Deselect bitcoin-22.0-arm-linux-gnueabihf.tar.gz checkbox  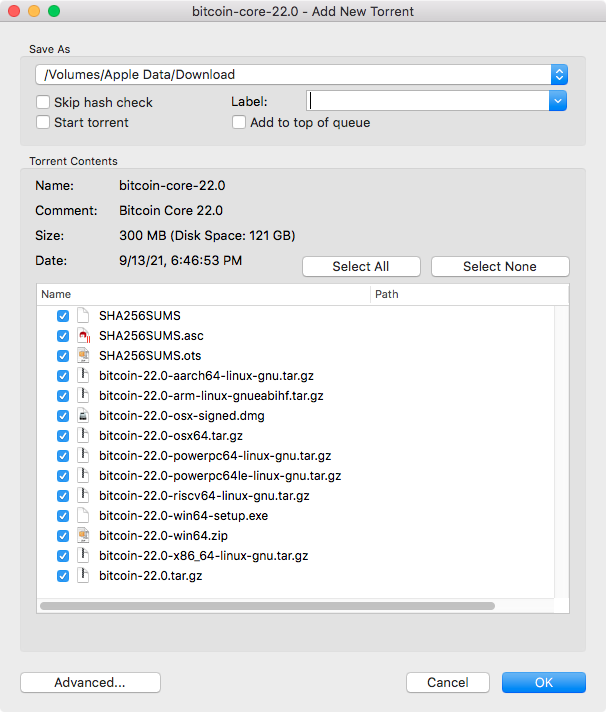(63, 396)
